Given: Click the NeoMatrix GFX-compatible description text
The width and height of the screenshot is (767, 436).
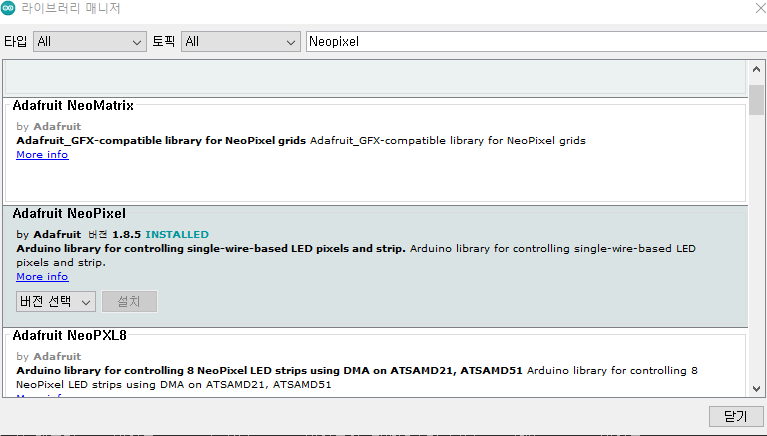Looking at the screenshot, I should tap(301, 140).
